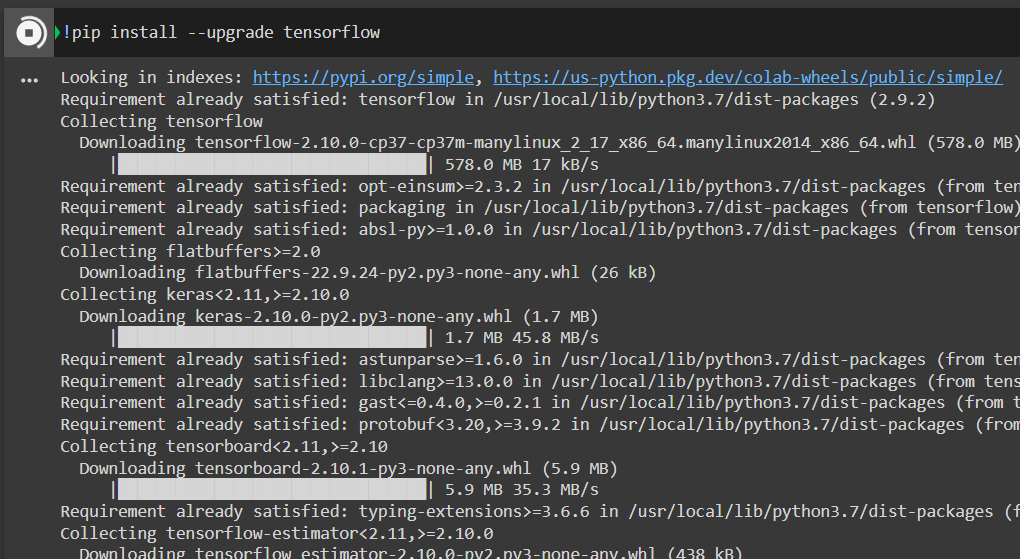Viewport: 1020px width, 559px height.
Task: Click the 'Looking in indexes' output text
Action: click(x=152, y=77)
